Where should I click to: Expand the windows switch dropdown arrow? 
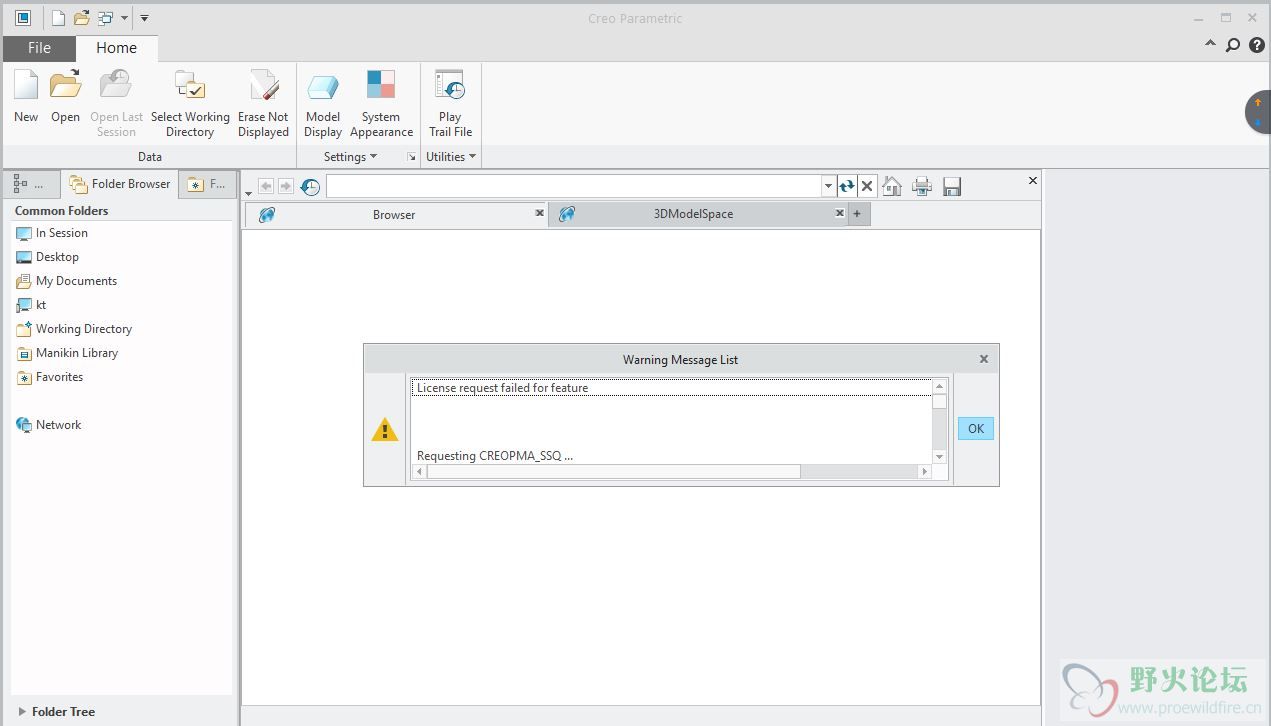124,18
